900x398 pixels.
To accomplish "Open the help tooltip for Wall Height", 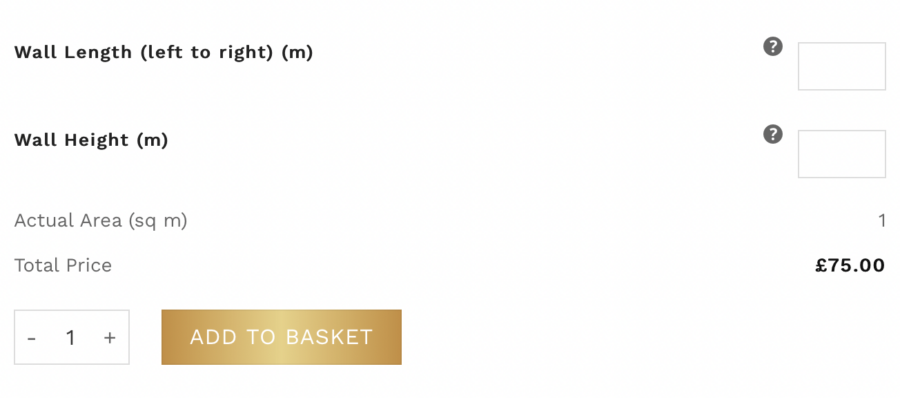I will pos(773,134).
